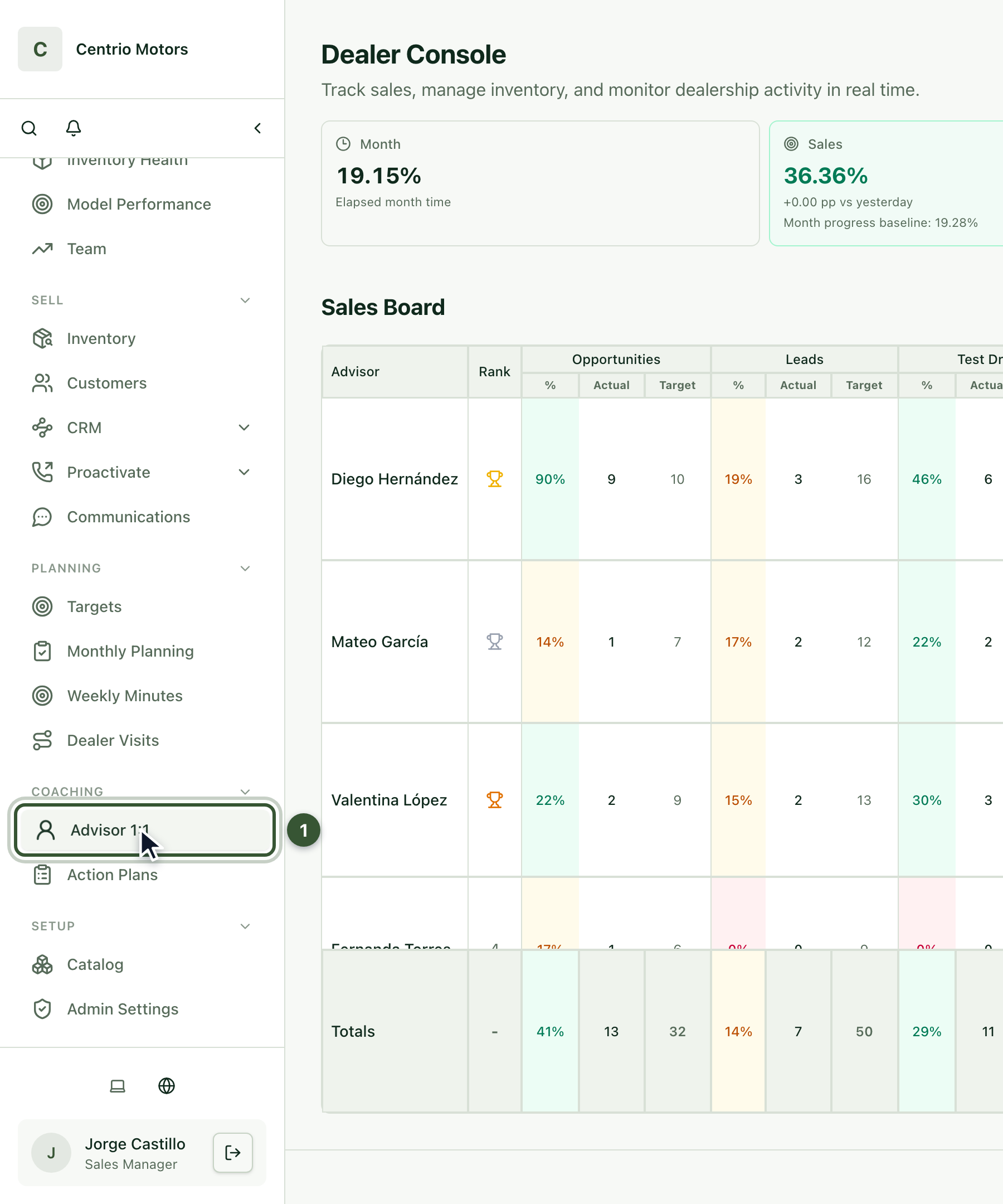Click the Leads column group header
1003x1204 pixels.
(x=805, y=360)
